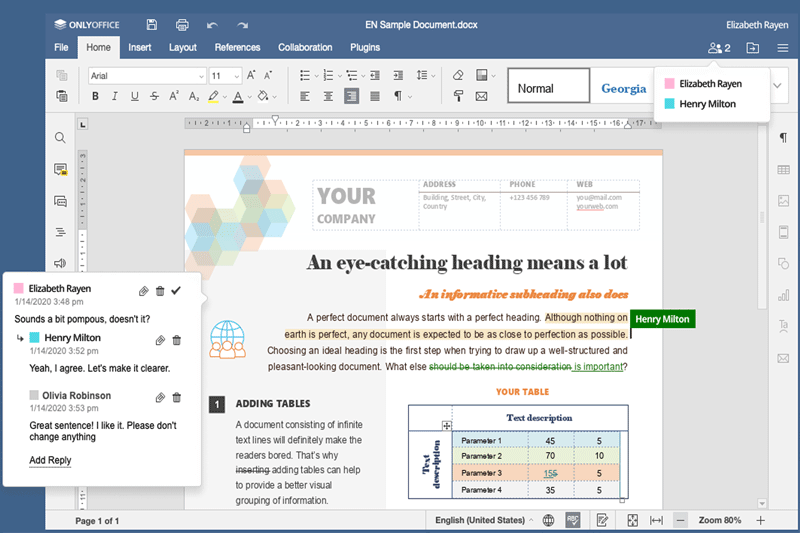Apply the Normal paragraph style
800x533 pixels.
547,88
